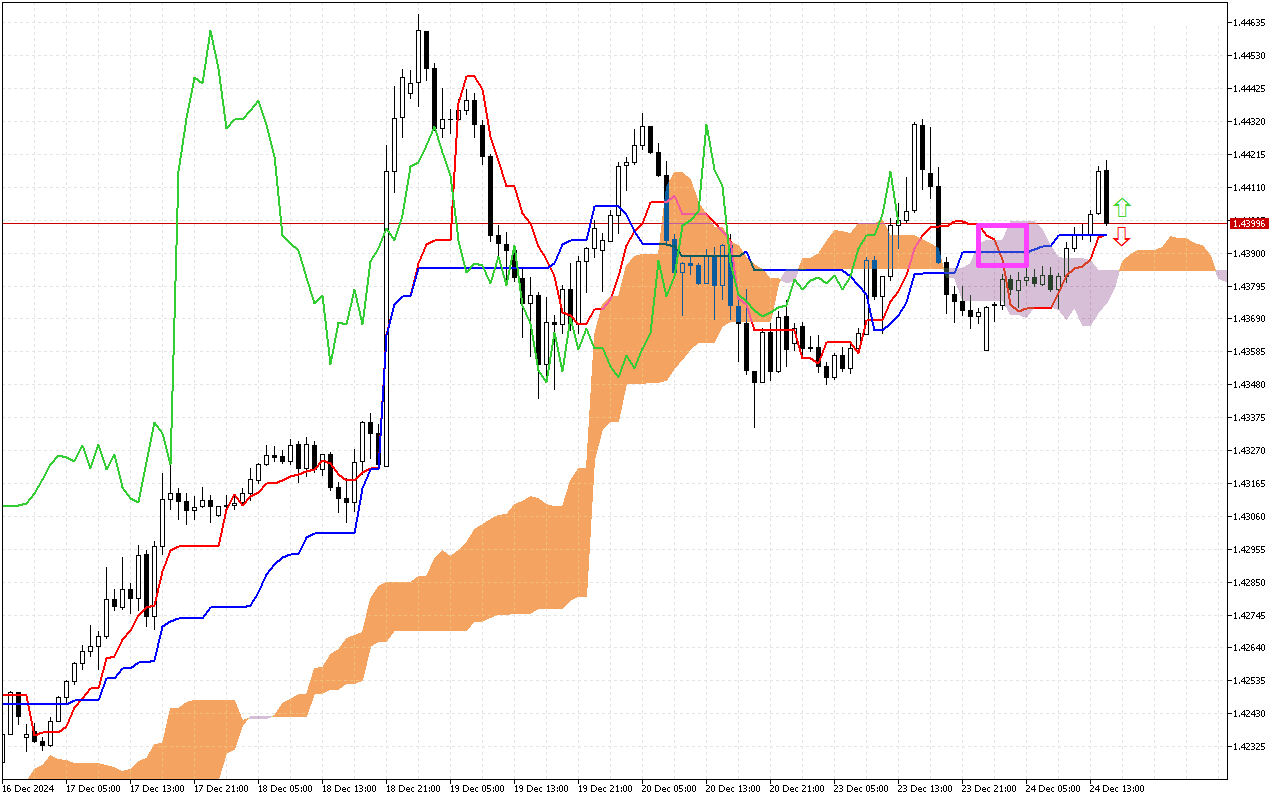Click the 1.42955 price axis label
1280x800 pixels.
[x=1250, y=550]
